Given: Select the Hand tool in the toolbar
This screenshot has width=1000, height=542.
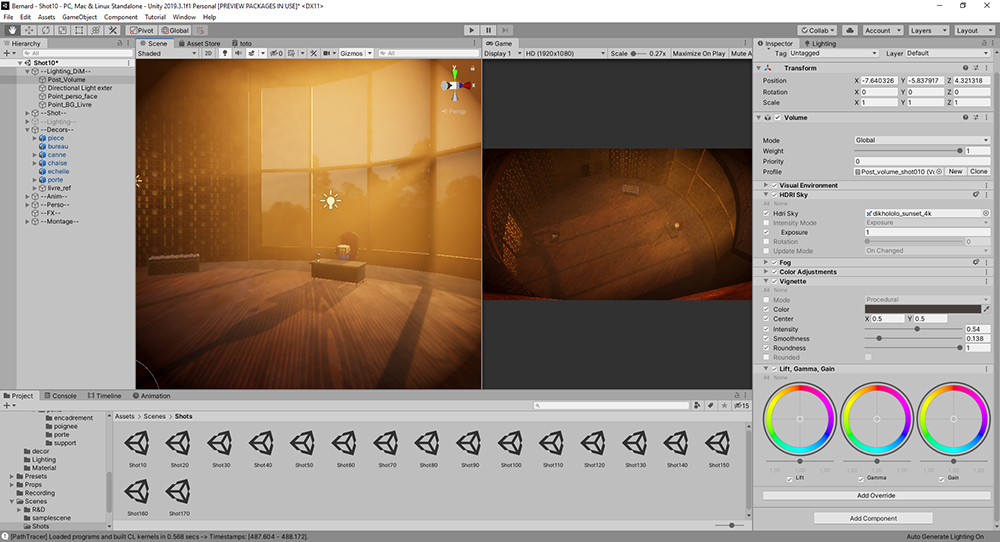Looking at the screenshot, I should 12,31.
